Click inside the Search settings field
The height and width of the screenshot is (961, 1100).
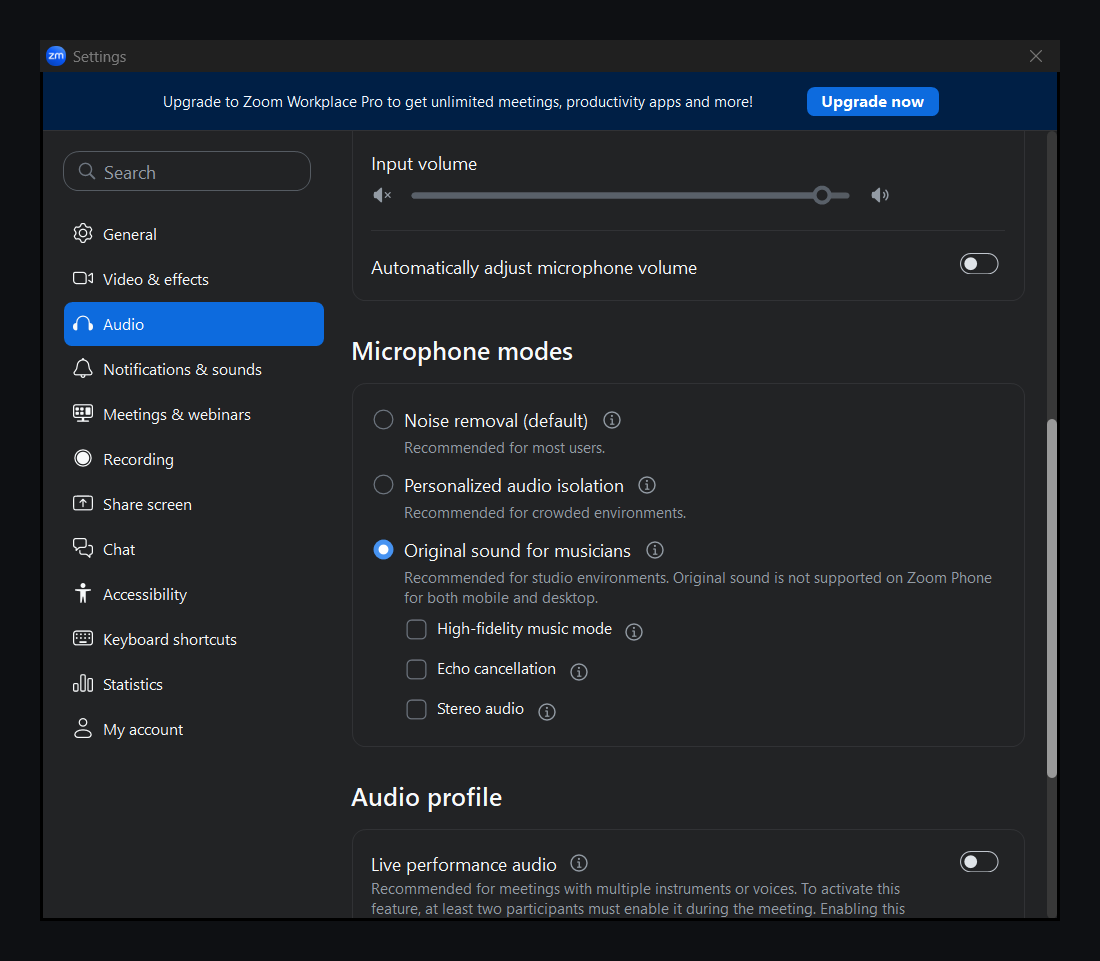(187, 171)
